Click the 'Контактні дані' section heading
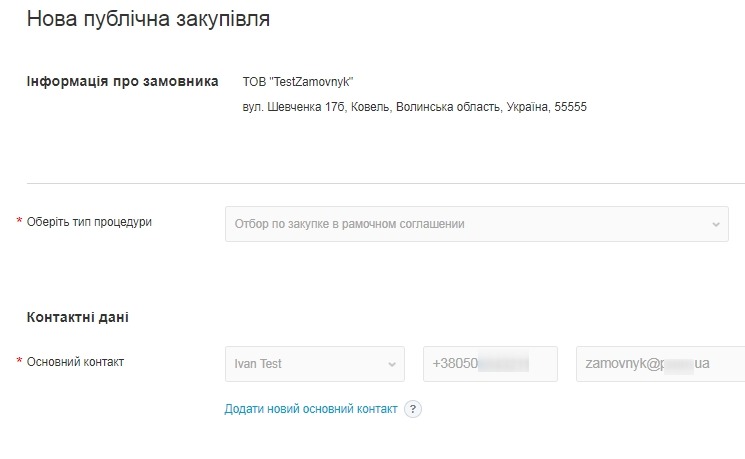This screenshot has height=459, width=745. click(x=78, y=317)
